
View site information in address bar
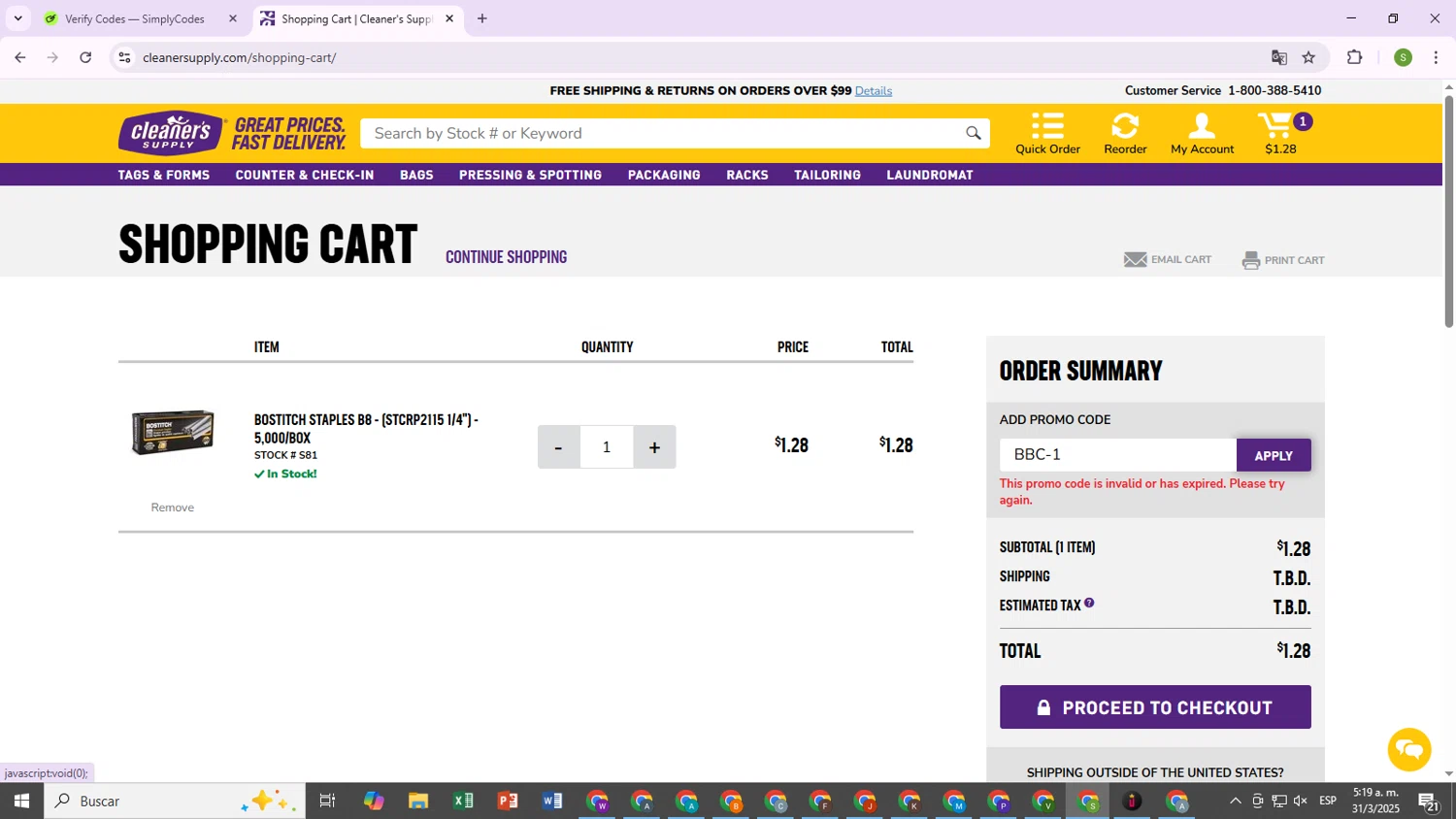(x=124, y=57)
